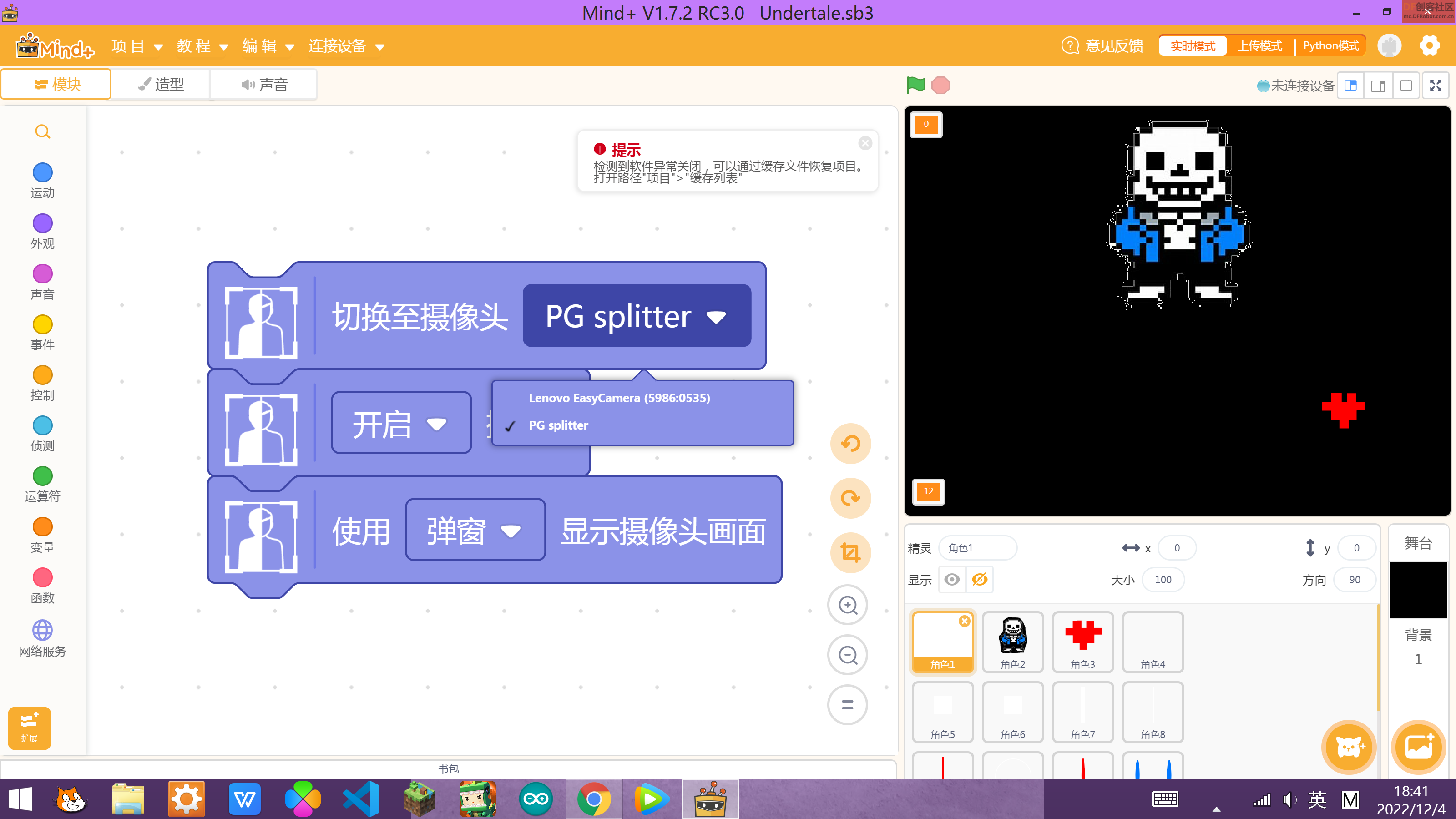
Task: Undo the last workspace action
Action: tap(850, 444)
